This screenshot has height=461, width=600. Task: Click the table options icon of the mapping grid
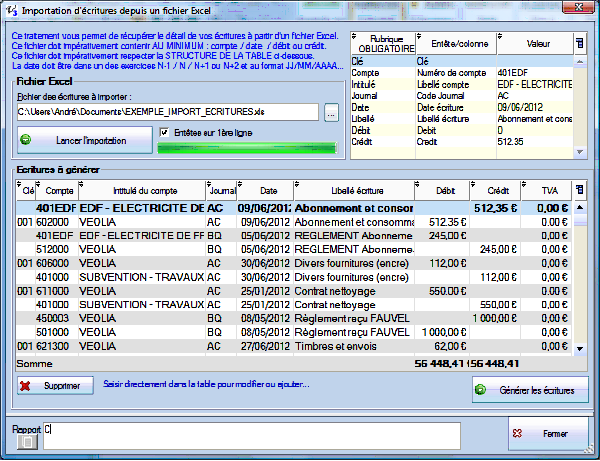581,44
